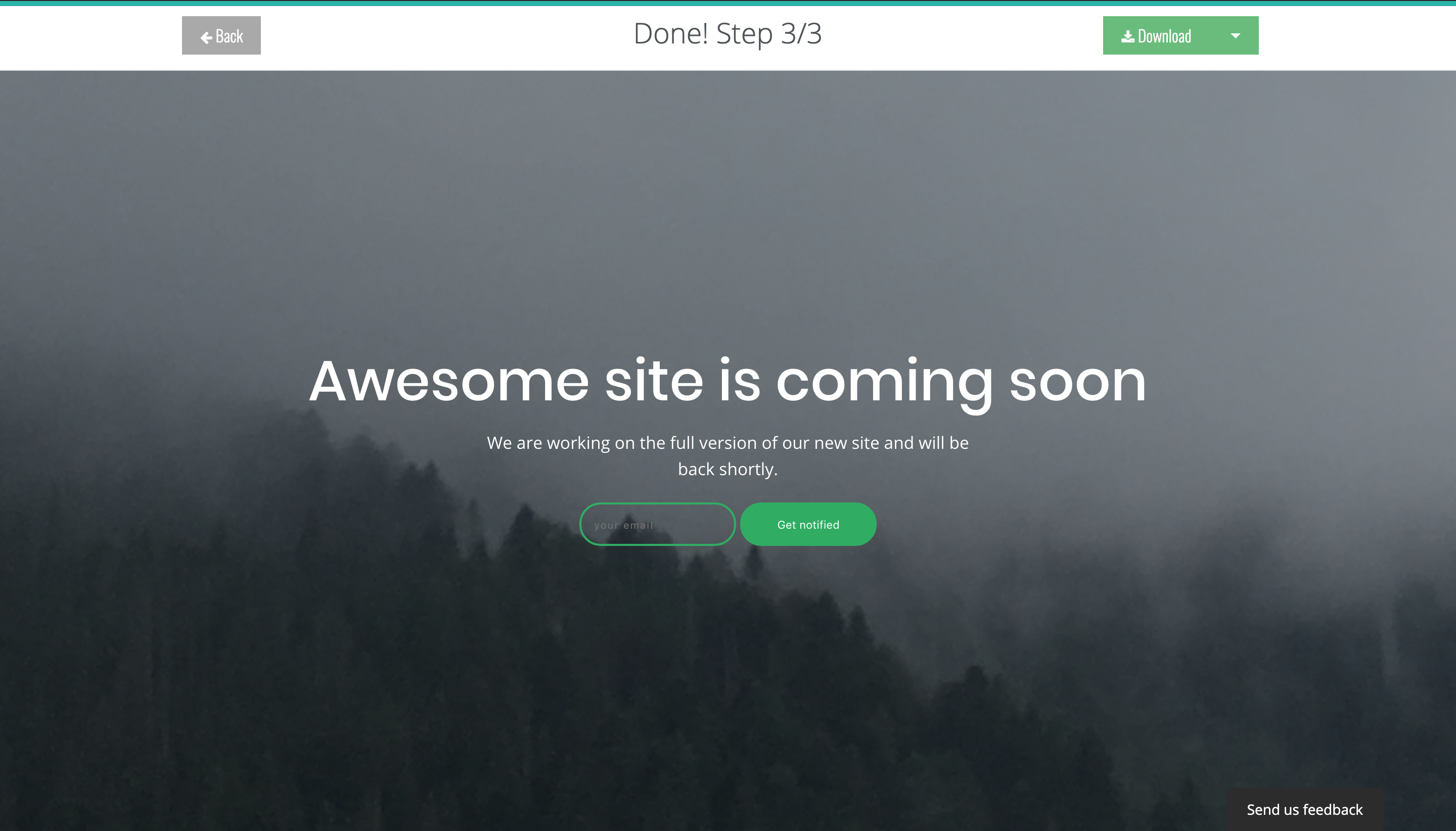Viewport: 1456px width, 831px height.
Task: Click the teal progress bar at top
Action: [727, 3]
